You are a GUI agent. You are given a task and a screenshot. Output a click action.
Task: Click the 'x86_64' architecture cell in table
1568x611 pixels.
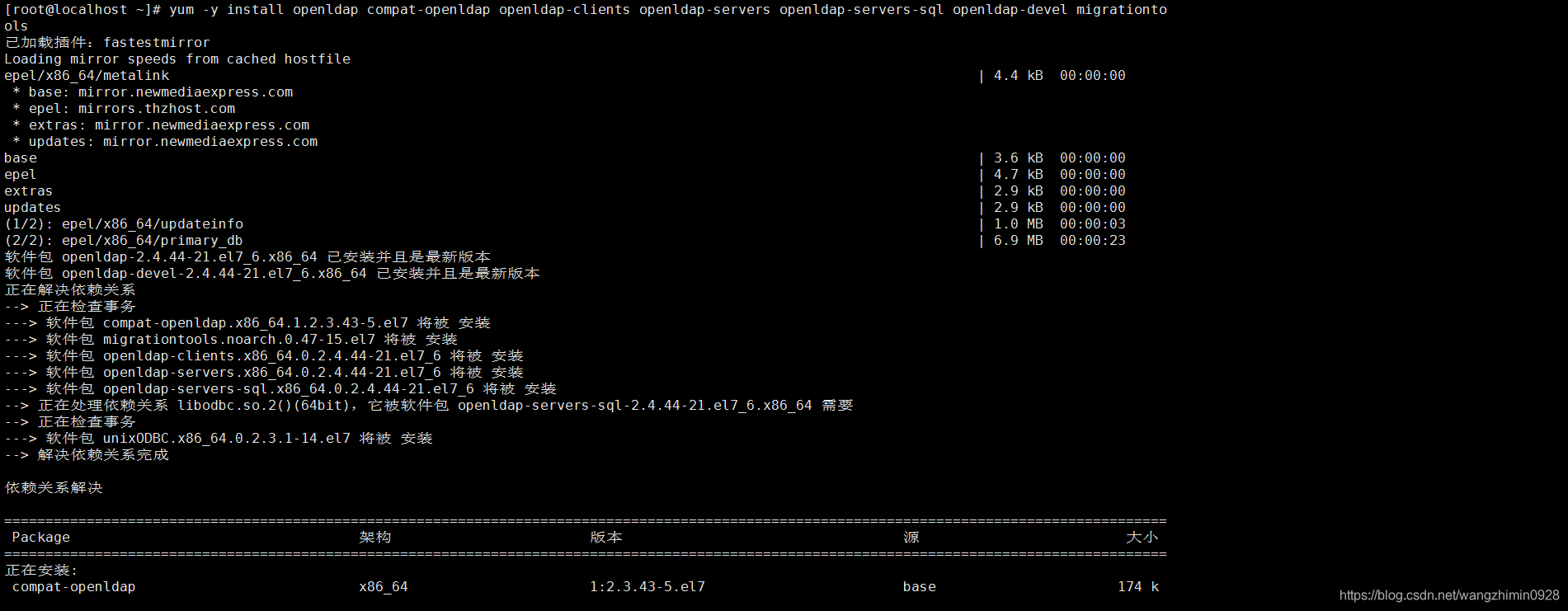point(384,587)
